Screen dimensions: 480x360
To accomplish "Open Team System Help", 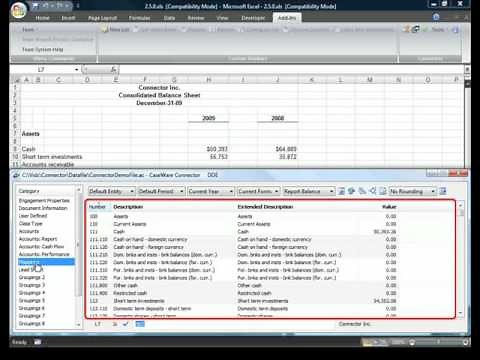I will tap(43, 49).
